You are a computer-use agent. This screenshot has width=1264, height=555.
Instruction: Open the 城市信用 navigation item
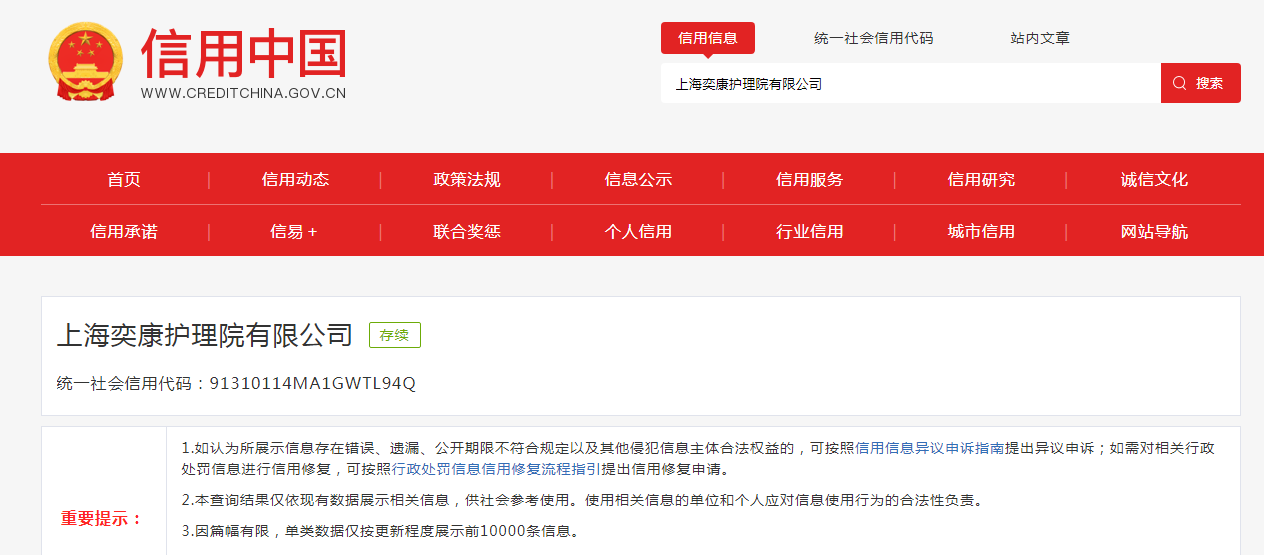click(x=981, y=231)
